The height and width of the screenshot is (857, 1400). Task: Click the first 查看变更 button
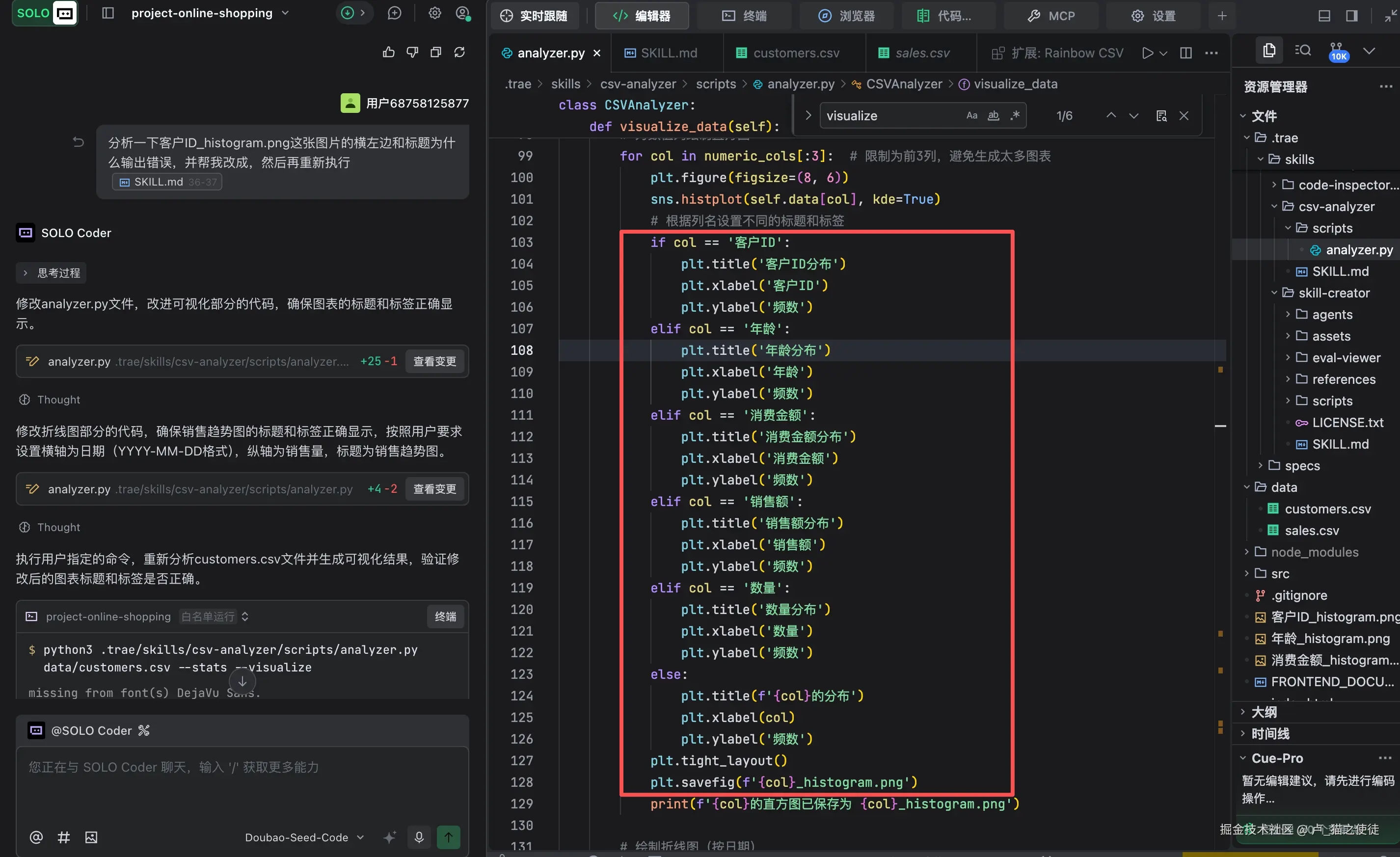pos(434,361)
